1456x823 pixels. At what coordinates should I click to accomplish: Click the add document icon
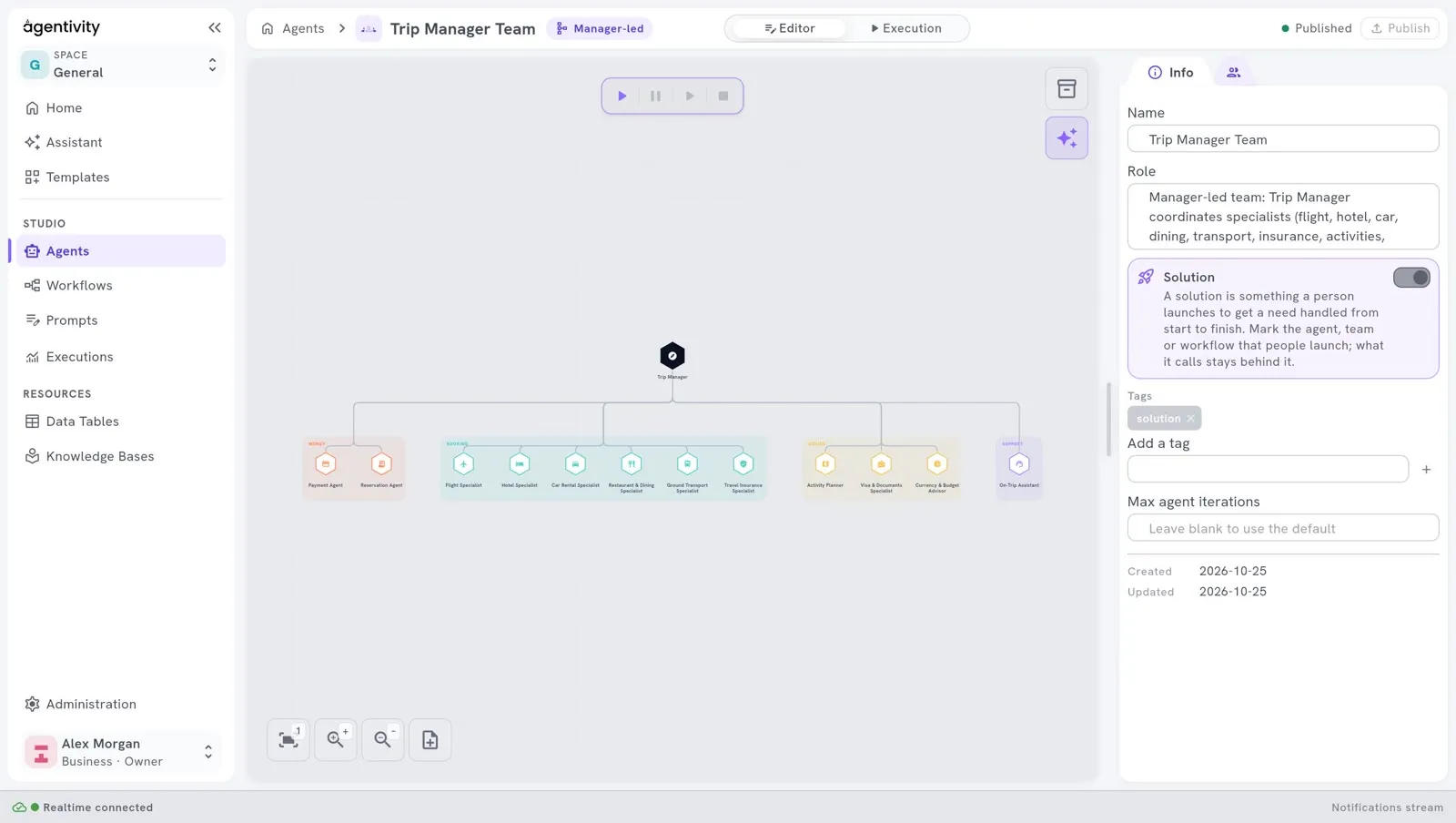point(430,740)
